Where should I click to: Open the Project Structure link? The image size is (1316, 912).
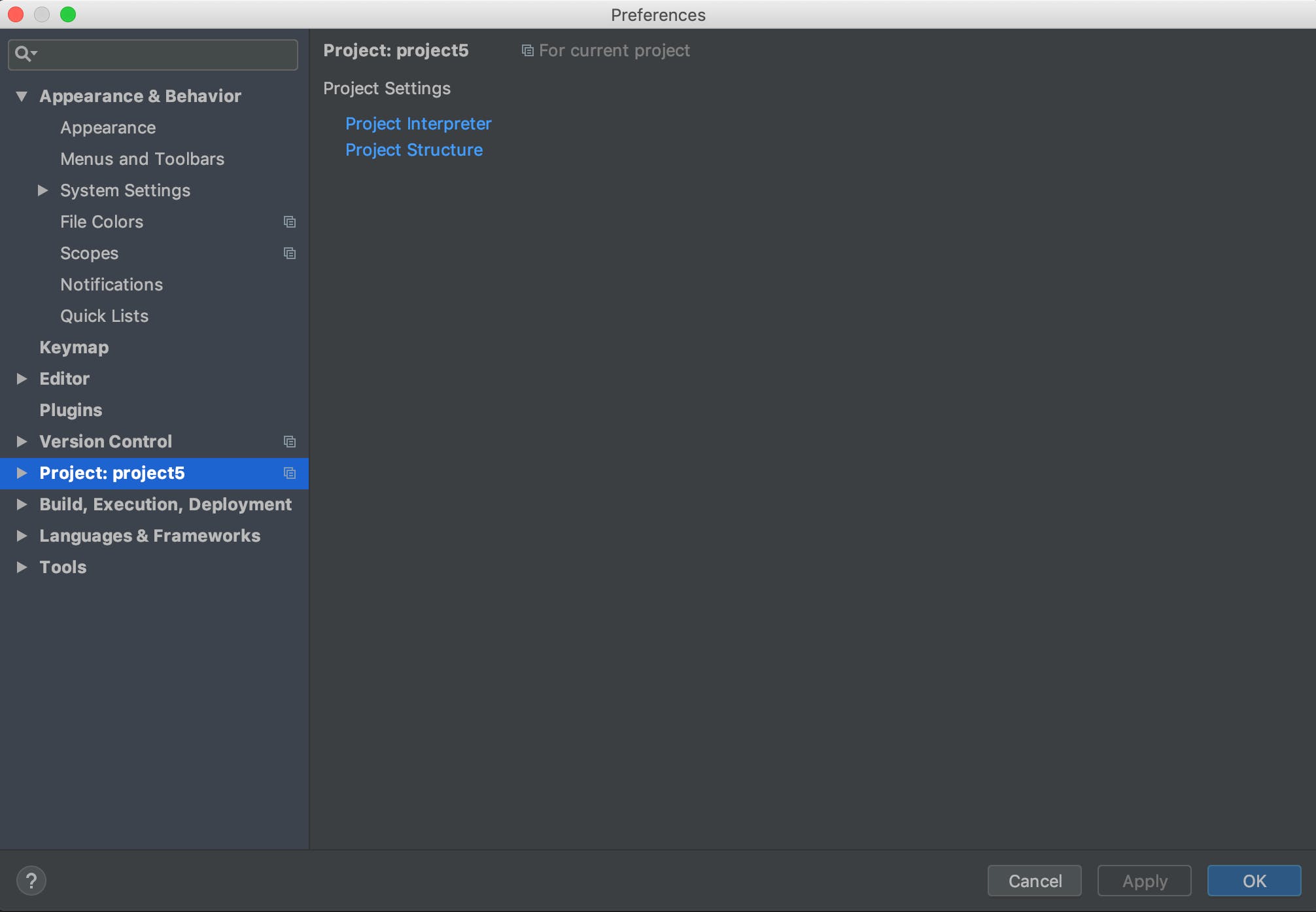[413, 150]
